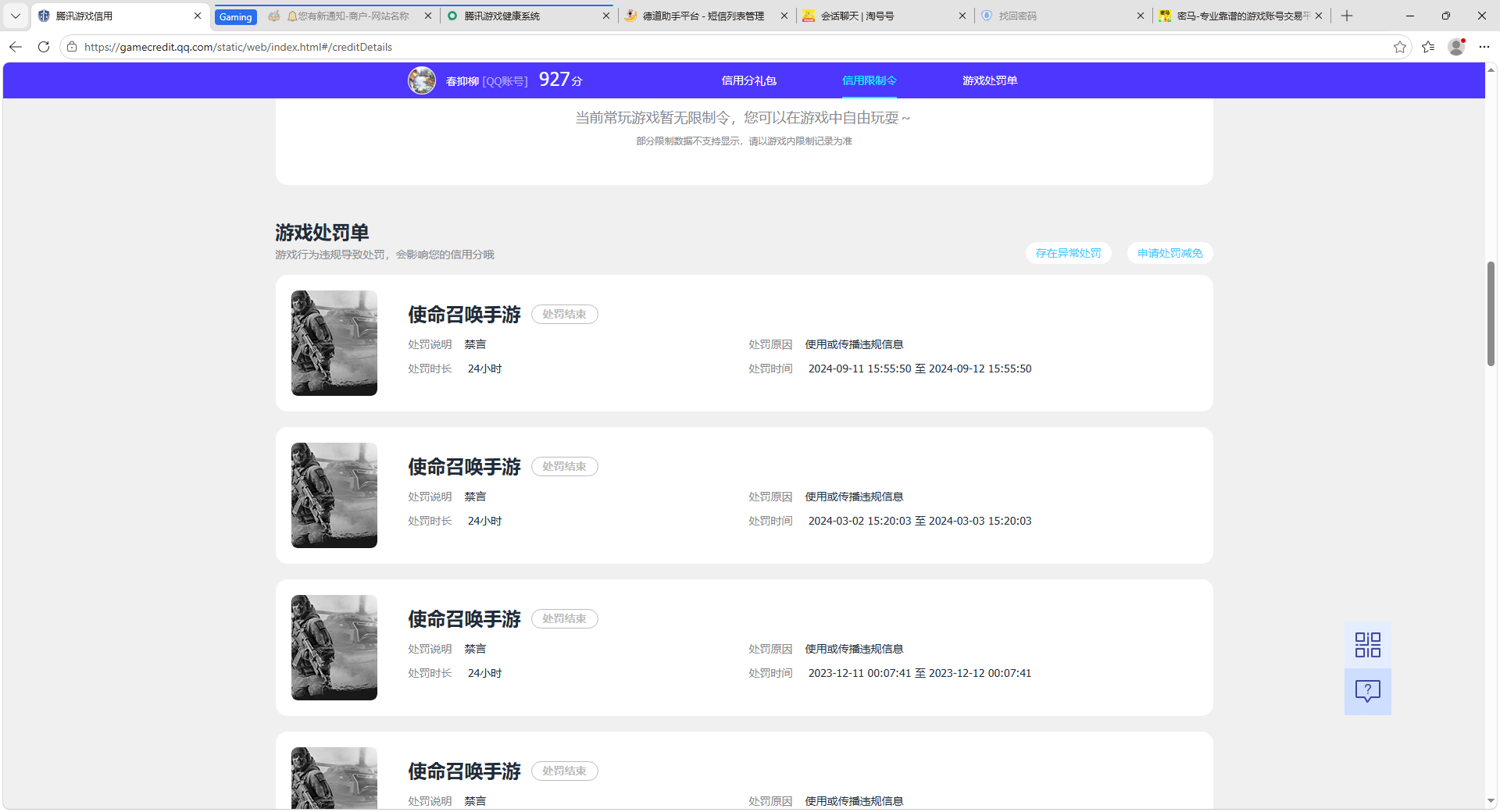Click the vertical page scrollbar thumb
1500x812 pixels.
coord(1491,314)
